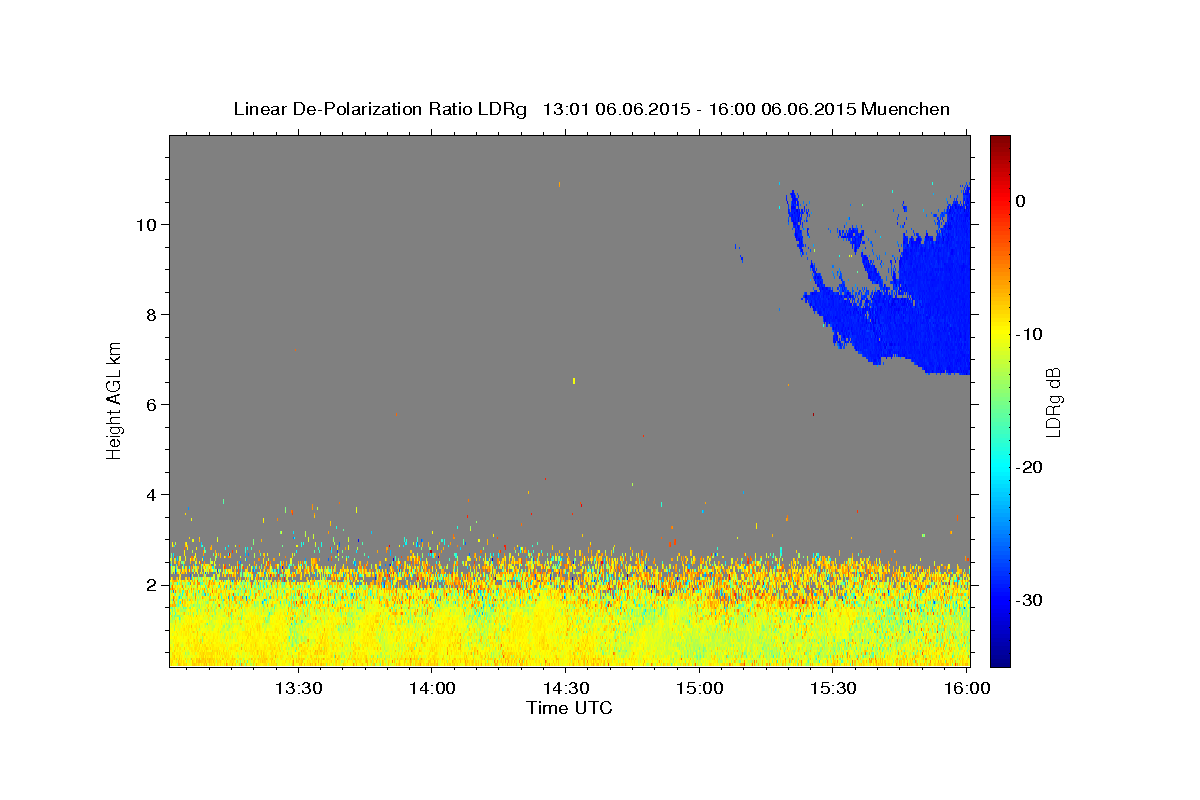1200x800 pixels.
Task: Click the height tick label 2
Action: pyautogui.click(x=153, y=584)
